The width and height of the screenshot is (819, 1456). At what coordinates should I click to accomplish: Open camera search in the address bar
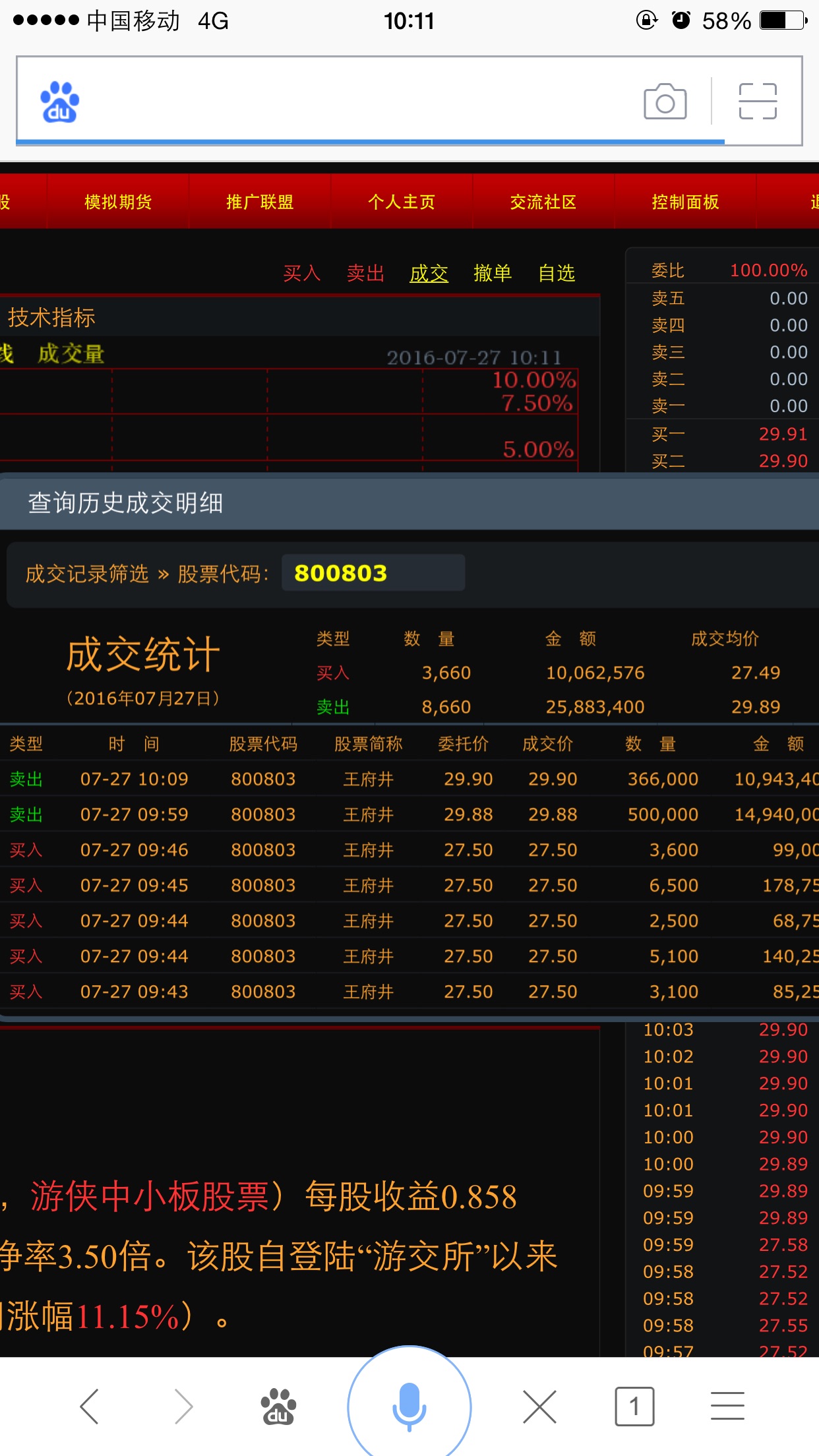pyautogui.click(x=665, y=102)
